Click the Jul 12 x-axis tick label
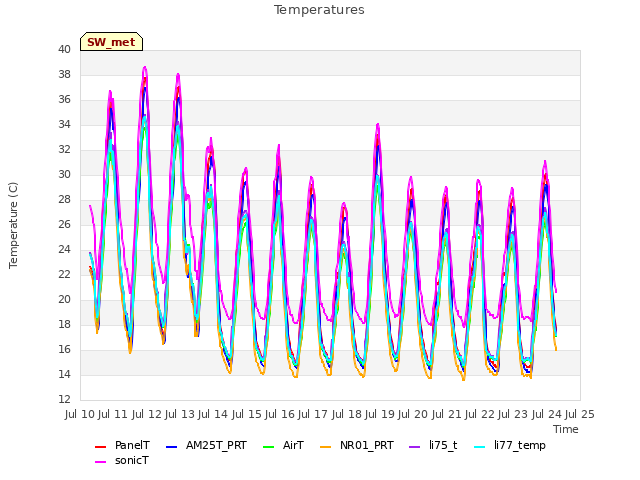This screenshot has width=640, height=480. click(x=147, y=414)
